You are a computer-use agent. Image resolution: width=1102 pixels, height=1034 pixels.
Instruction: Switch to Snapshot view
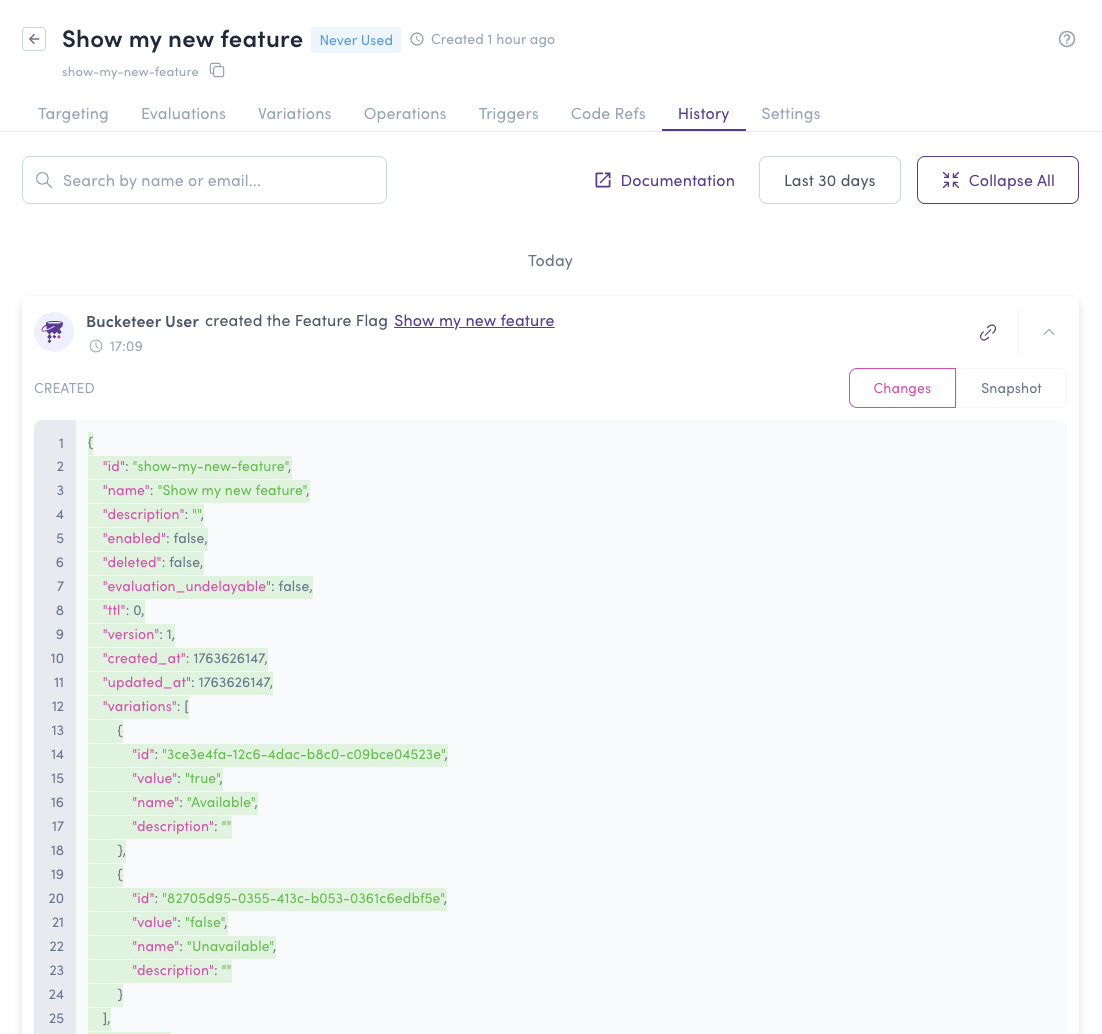[1011, 388]
